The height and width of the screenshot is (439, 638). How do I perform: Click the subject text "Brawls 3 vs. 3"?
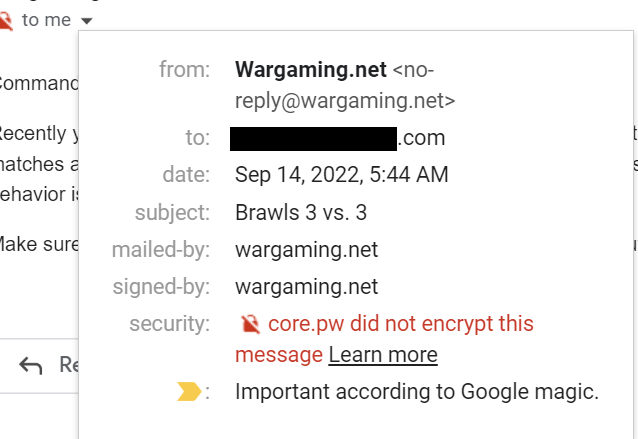[x=300, y=212]
